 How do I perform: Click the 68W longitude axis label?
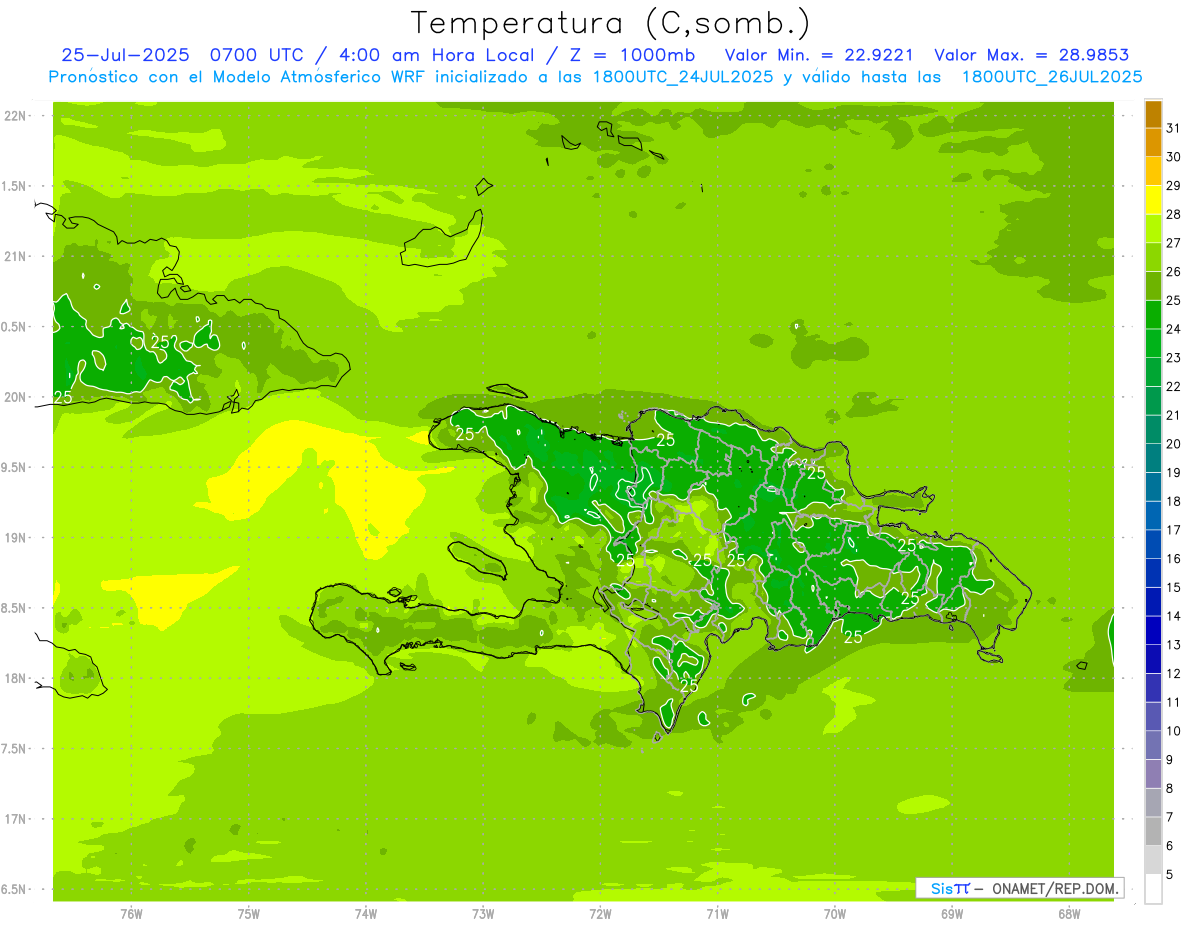click(1068, 913)
